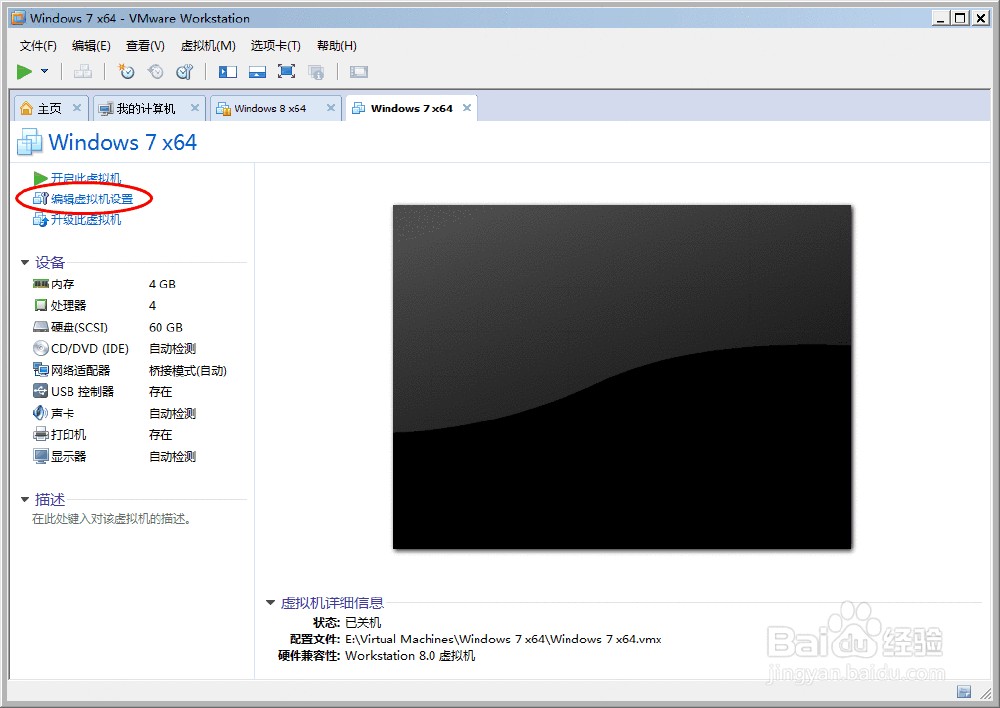Click the Windows 7 x64 VM title icon
This screenshot has width=1000, height=708.
pos(29,142)
